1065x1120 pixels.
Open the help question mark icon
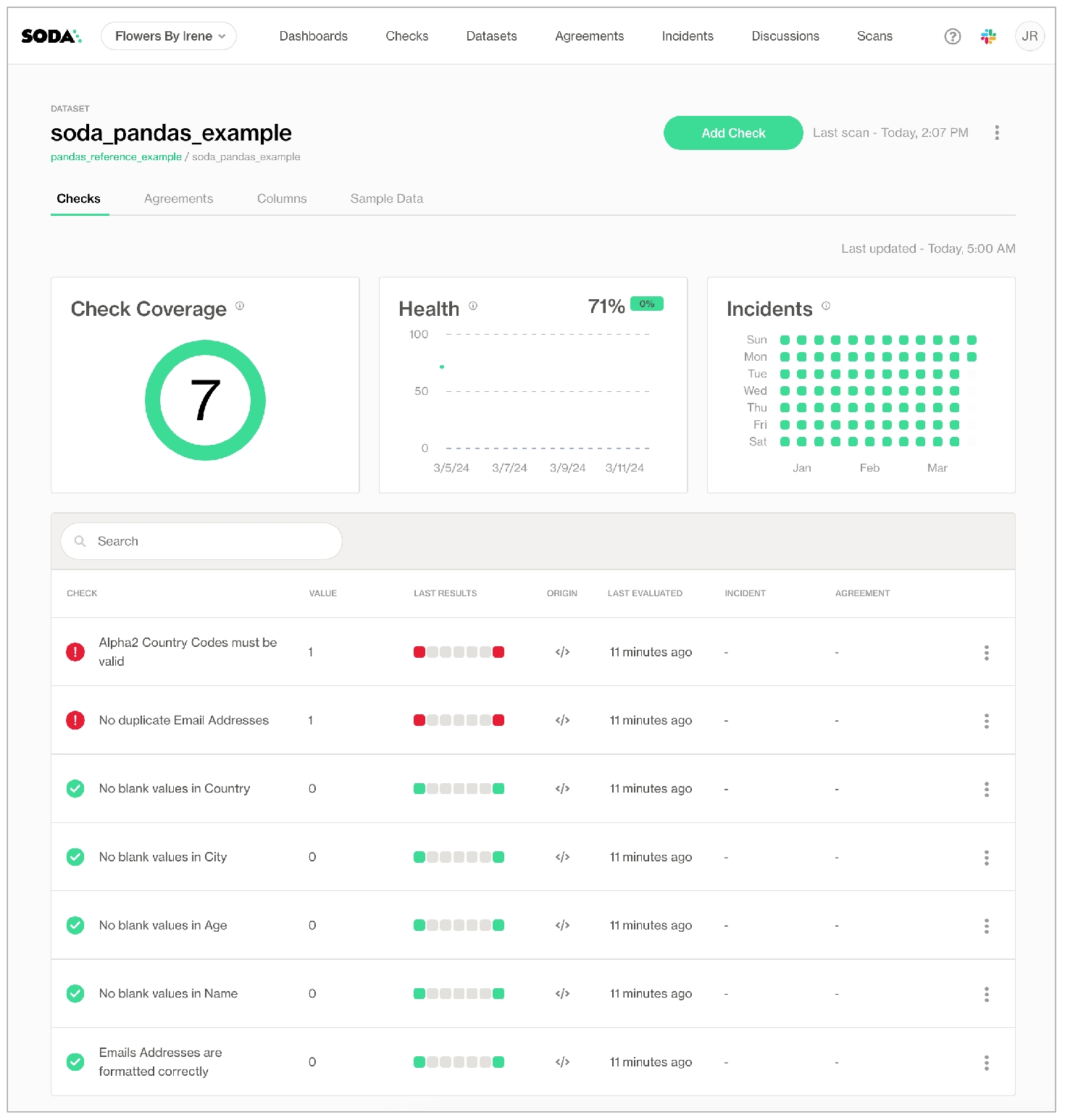(x=952, y=36)
